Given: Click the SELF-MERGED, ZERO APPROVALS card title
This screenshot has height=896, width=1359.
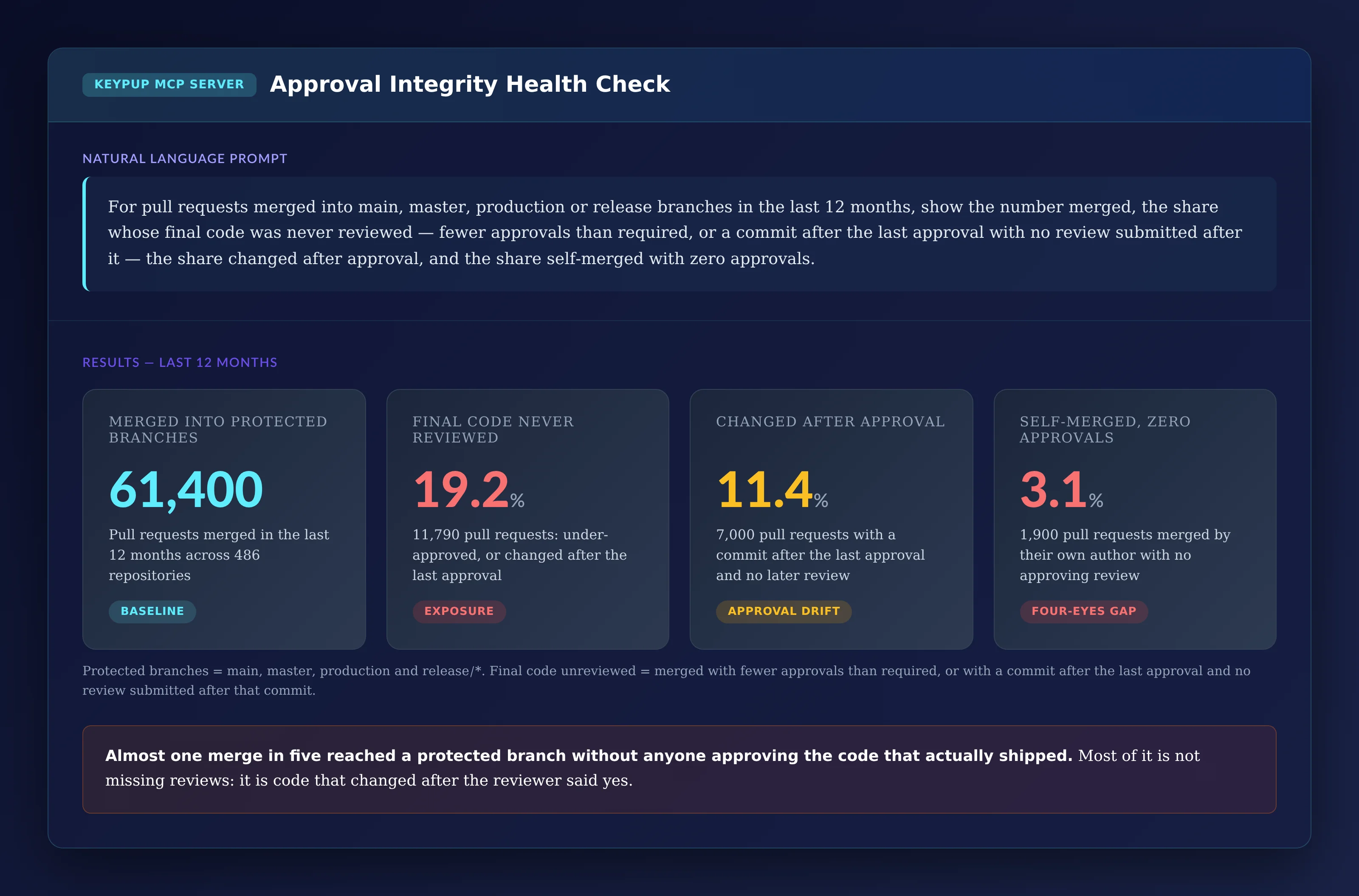Looking at the screenshot, I should click(x=1105, y=429).
